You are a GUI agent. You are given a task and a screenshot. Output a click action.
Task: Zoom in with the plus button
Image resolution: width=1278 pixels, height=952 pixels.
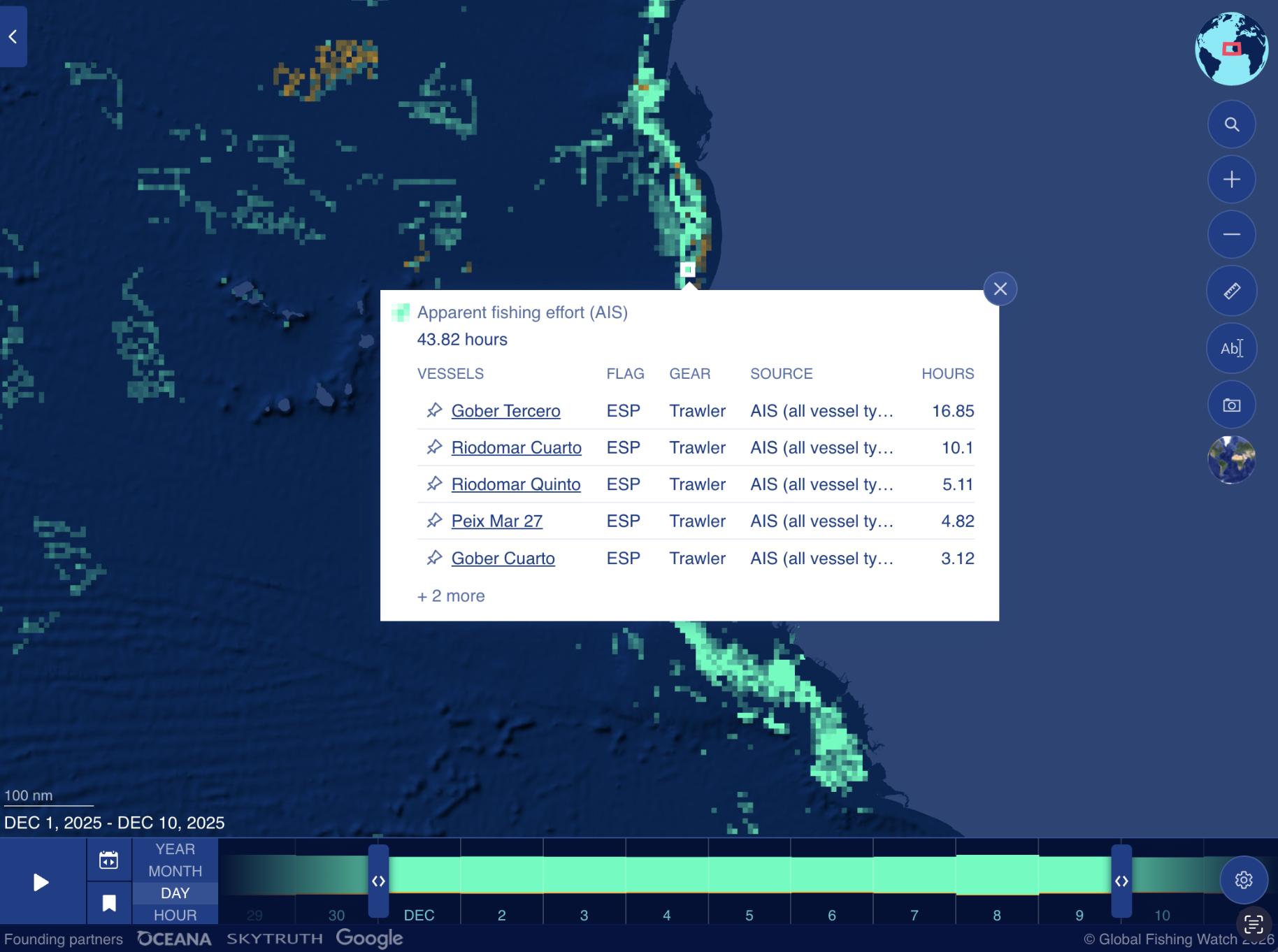pyautogui.click(x=1231, y=180)
